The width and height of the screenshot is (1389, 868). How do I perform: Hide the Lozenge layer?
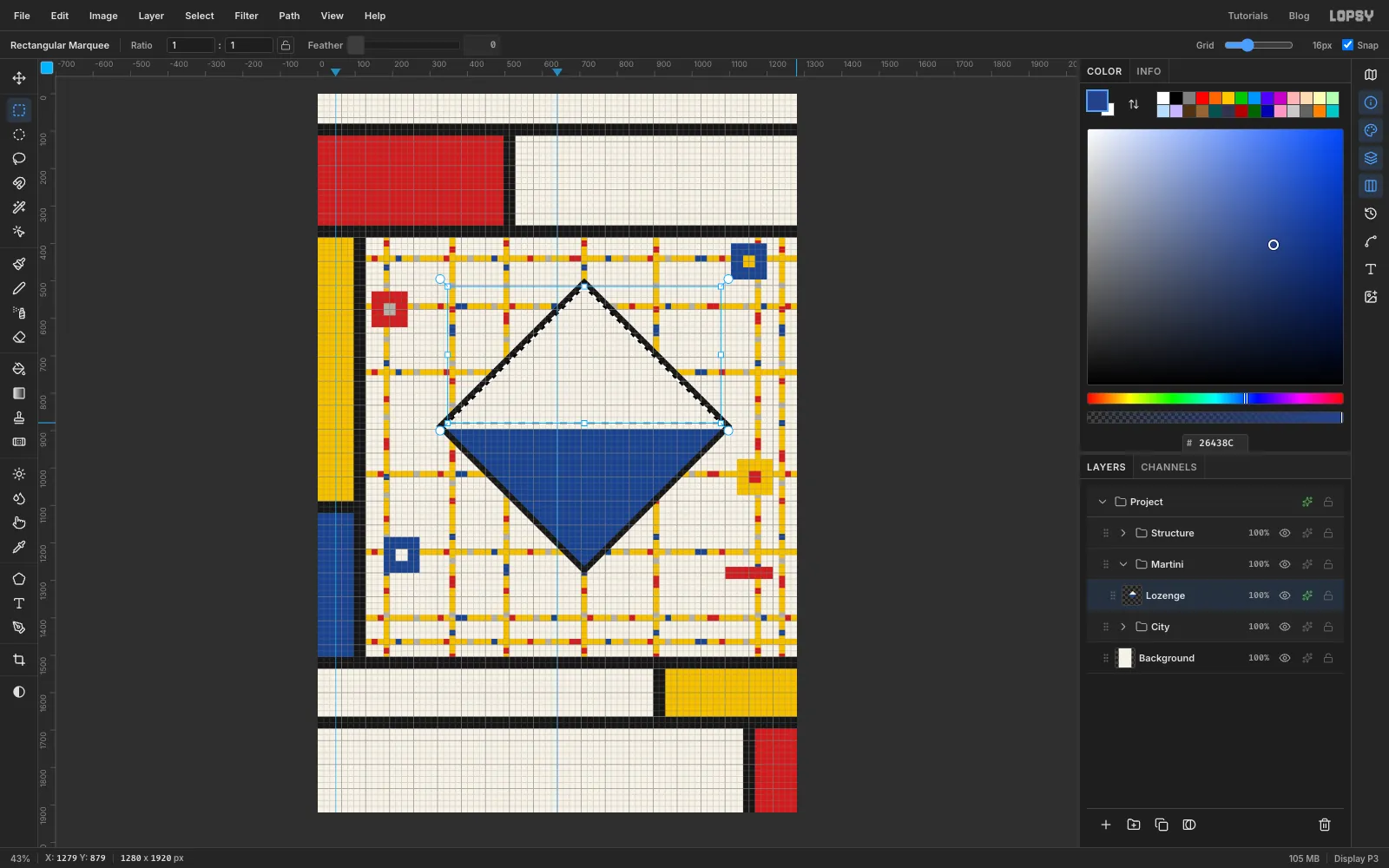click(x=1285, y=595)
